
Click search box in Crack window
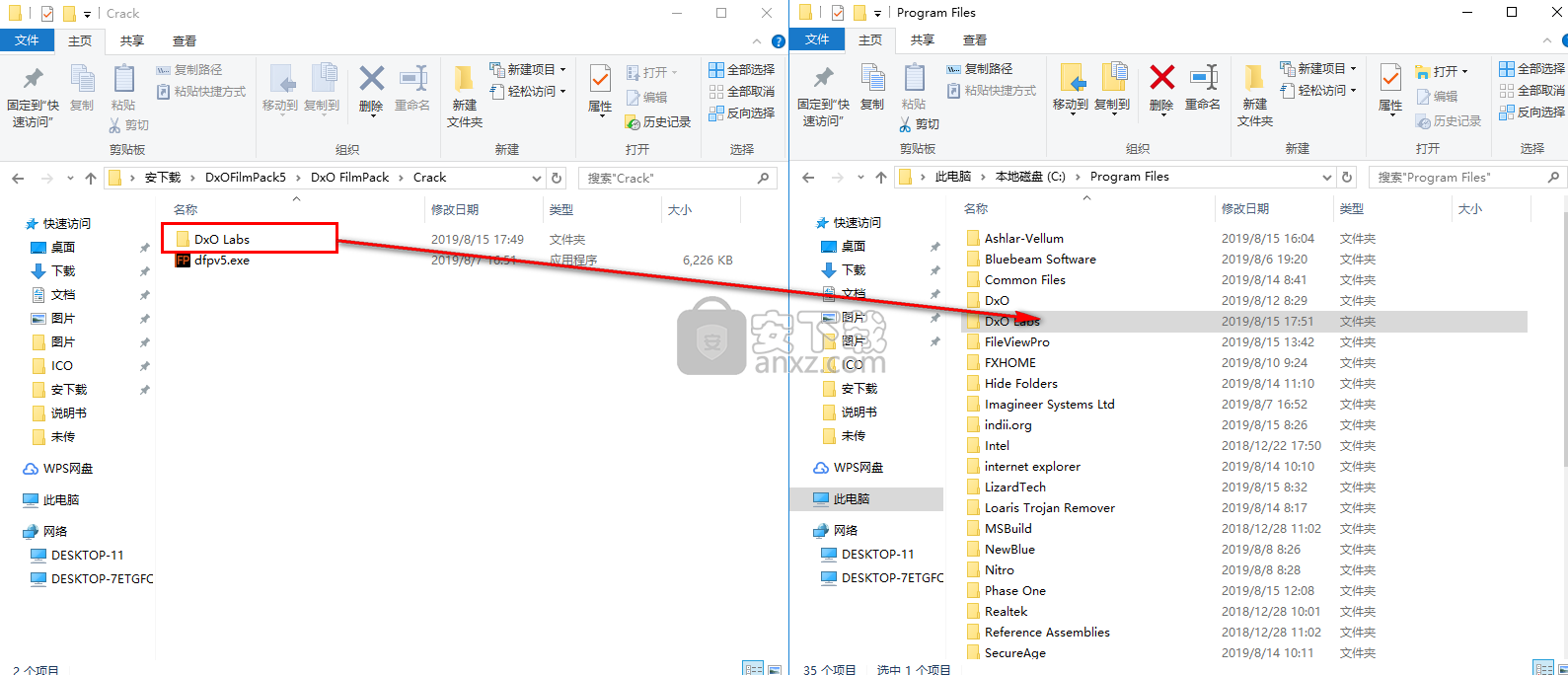pyautogui.click(x=678, y=179)
